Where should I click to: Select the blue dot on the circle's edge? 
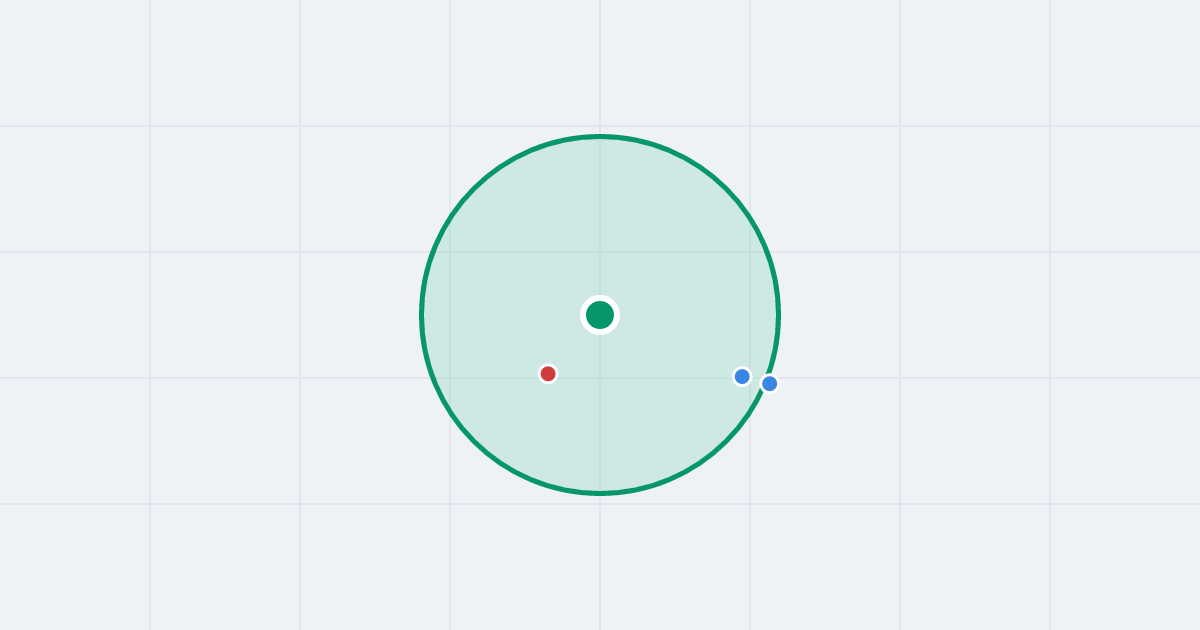click(769, 383)
